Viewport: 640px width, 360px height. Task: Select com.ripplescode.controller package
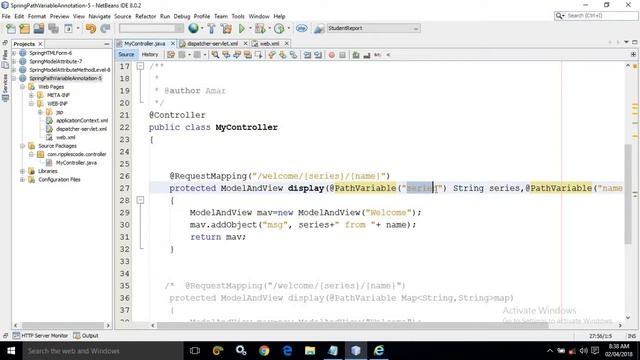click(x=76, y=154)
